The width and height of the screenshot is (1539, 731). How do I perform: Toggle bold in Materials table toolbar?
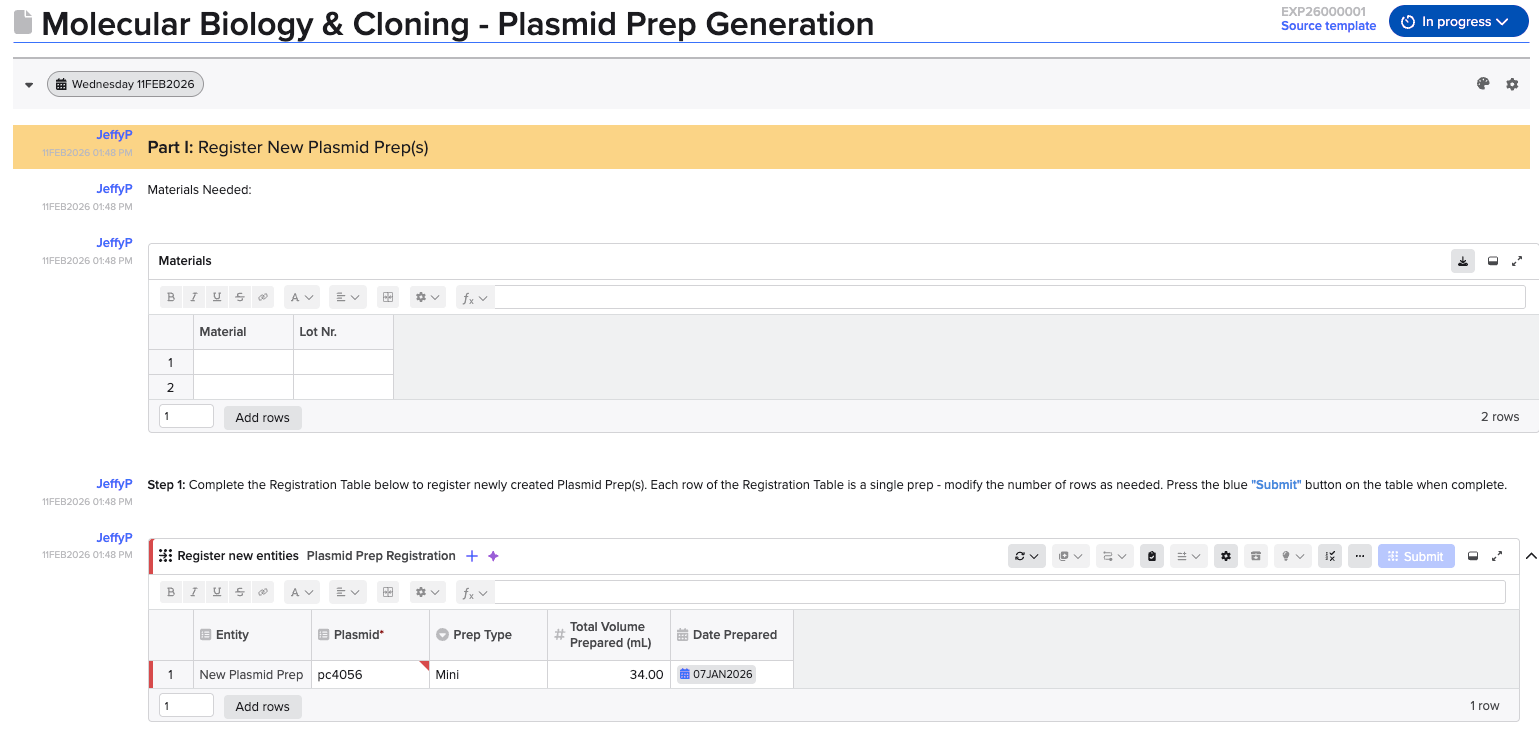[171, 297]
